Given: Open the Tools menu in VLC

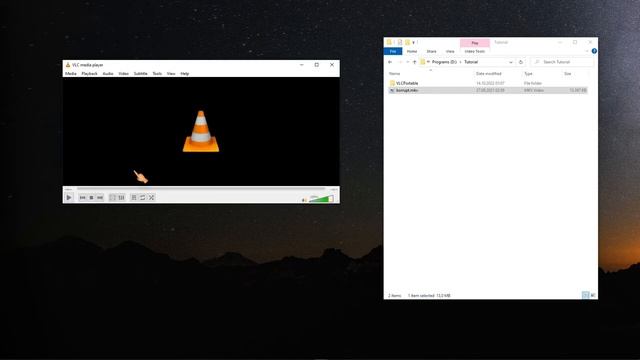Looking at the screenshot, I should click(x=157, y=73).
